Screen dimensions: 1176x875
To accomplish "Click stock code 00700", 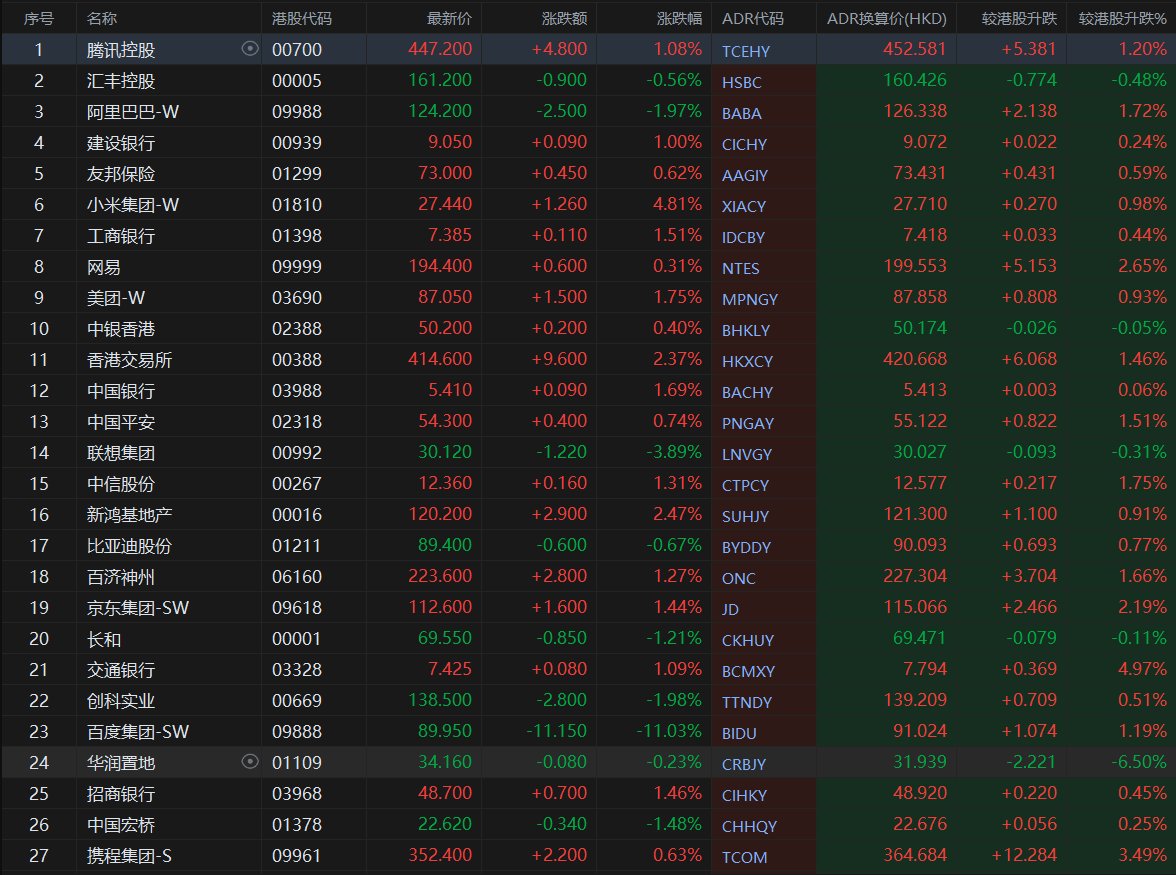I will (x=297, y=50).
